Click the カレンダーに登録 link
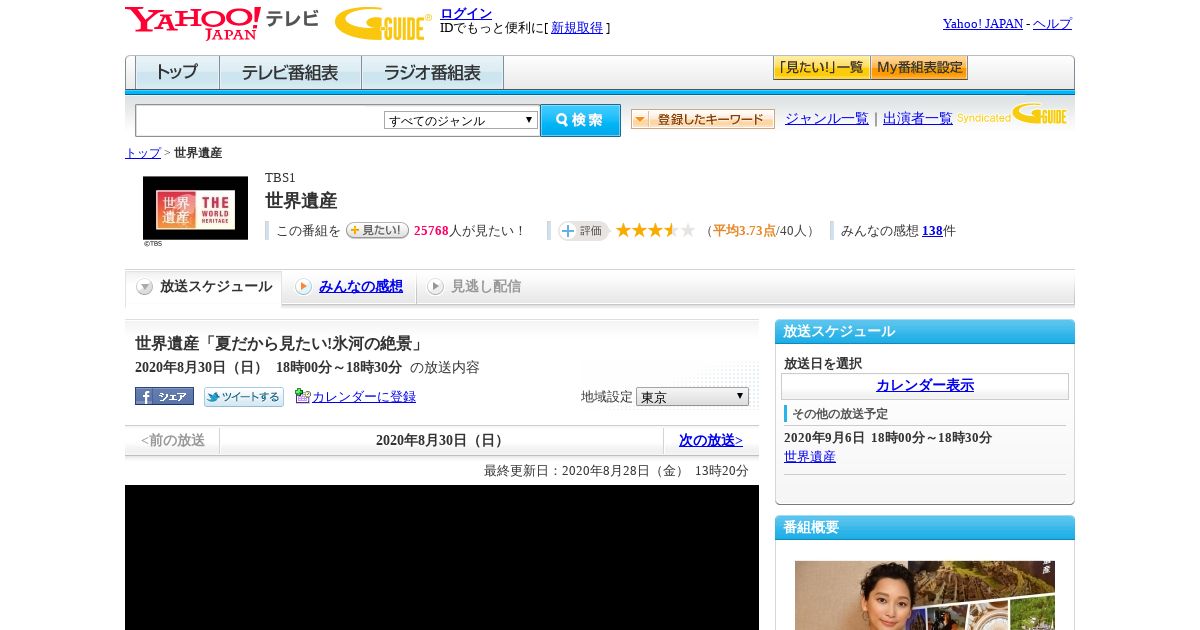Screen dimensions: 1200x630 (x=364, y=397)
